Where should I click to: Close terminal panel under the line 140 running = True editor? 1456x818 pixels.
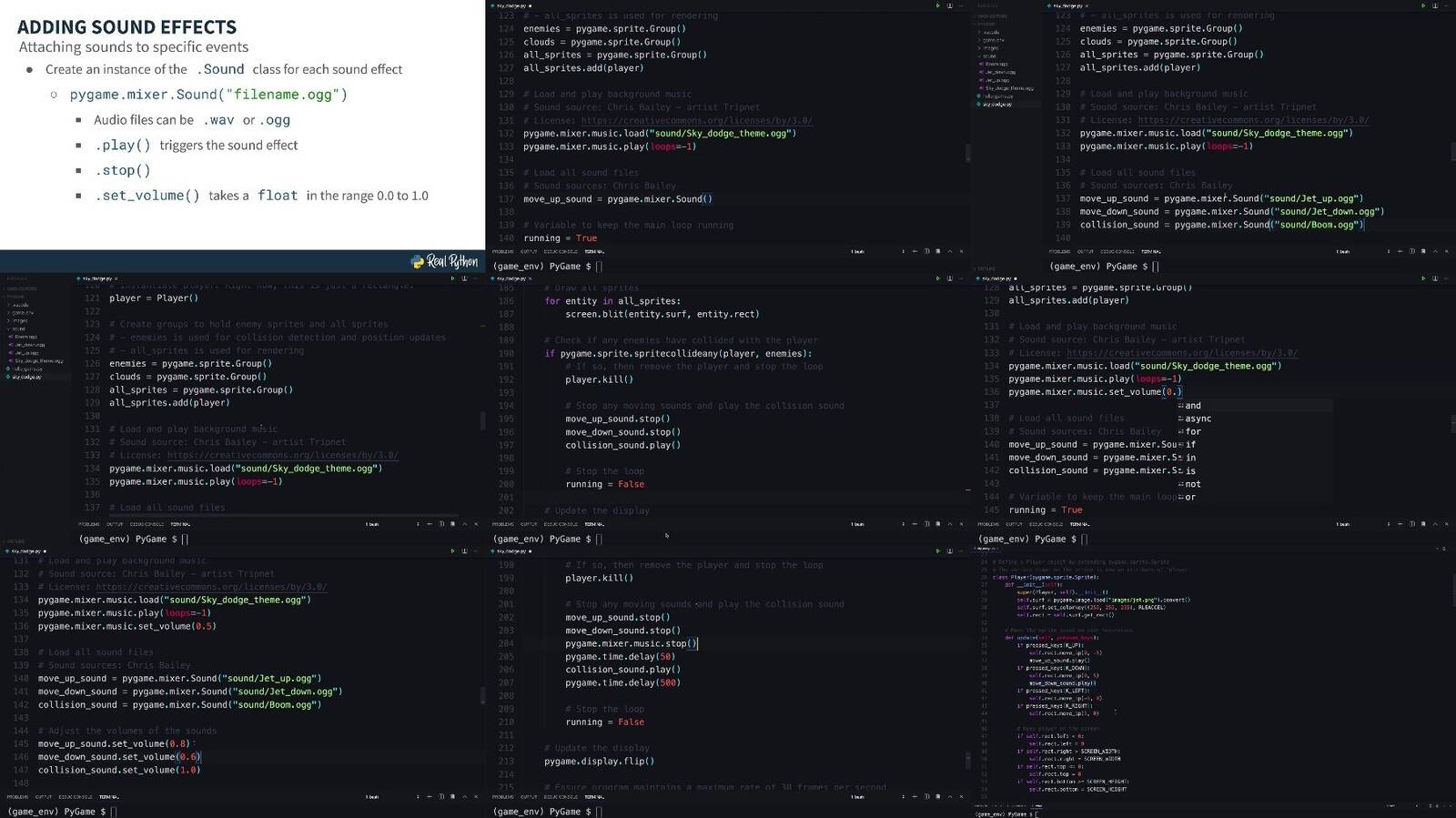pos(961,251)
